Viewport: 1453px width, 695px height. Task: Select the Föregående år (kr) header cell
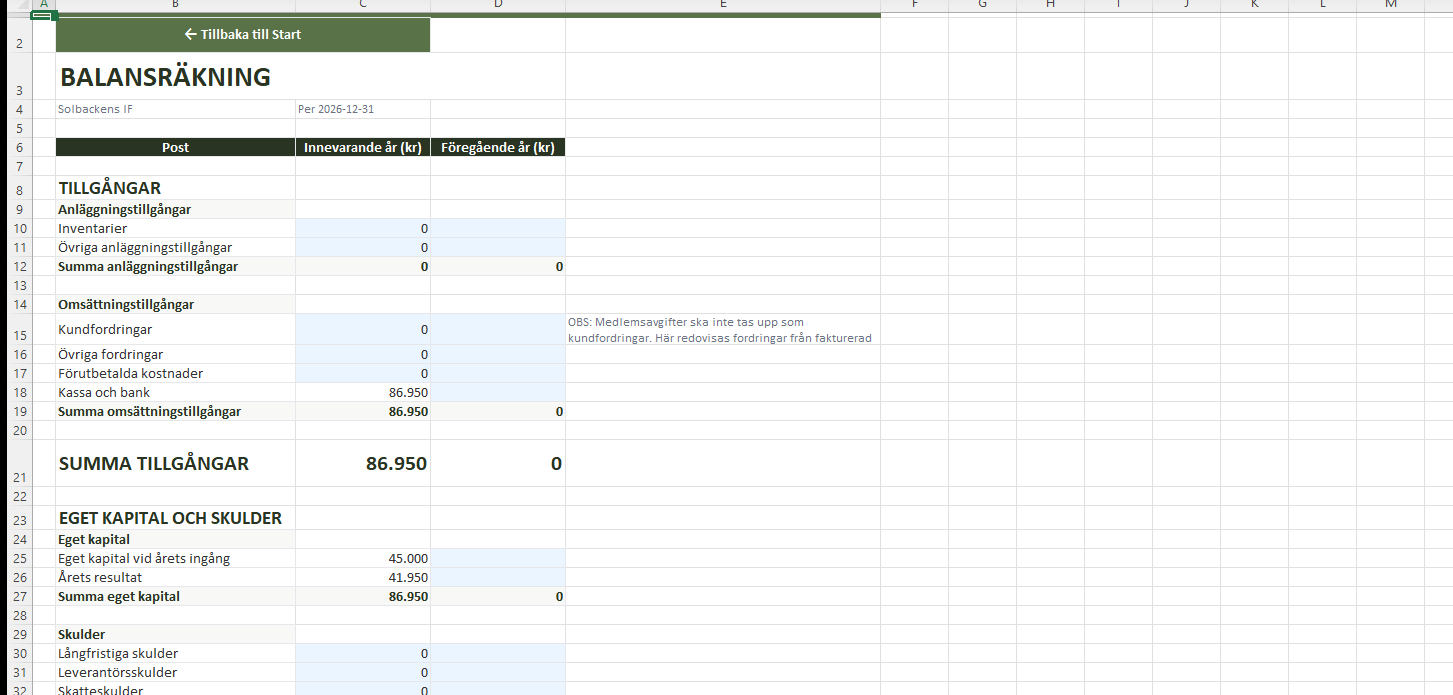[x=497, y=148]
